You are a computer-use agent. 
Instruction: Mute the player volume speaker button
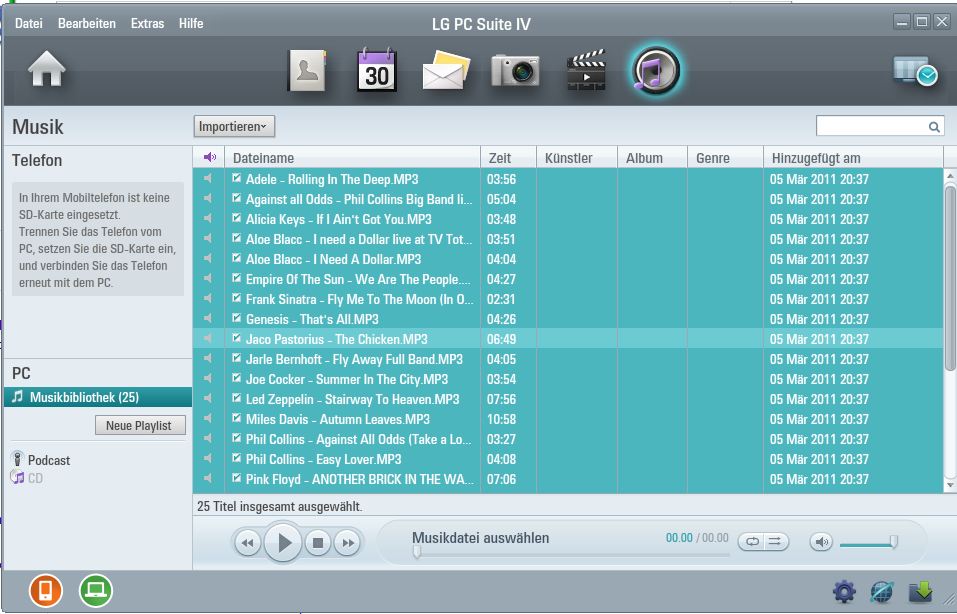point(822,541)
